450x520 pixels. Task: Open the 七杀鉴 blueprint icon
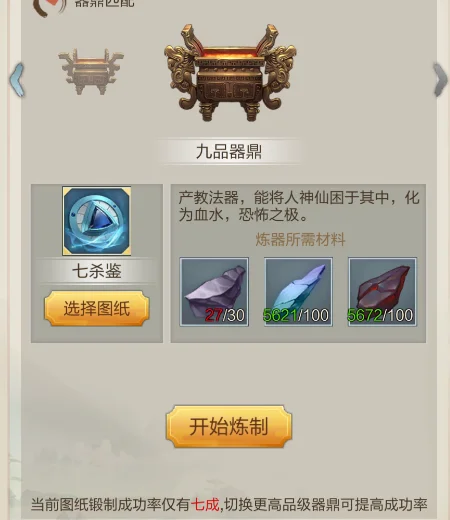coord(97,221)
